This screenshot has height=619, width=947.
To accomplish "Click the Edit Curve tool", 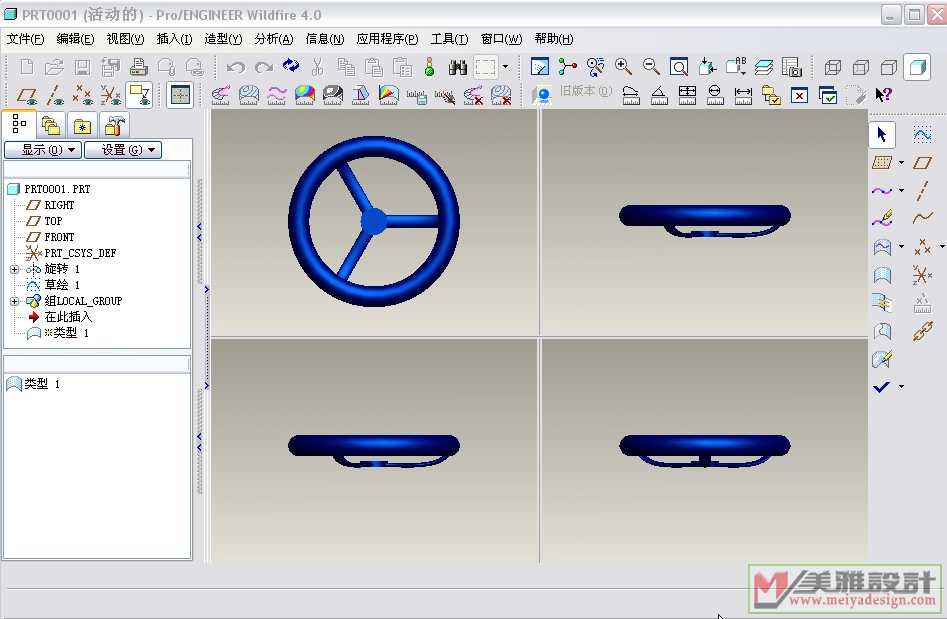I will 882,218.
